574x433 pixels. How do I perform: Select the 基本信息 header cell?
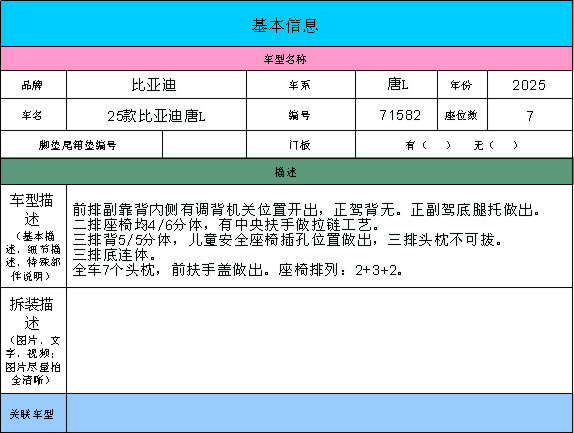click(286, 24)
